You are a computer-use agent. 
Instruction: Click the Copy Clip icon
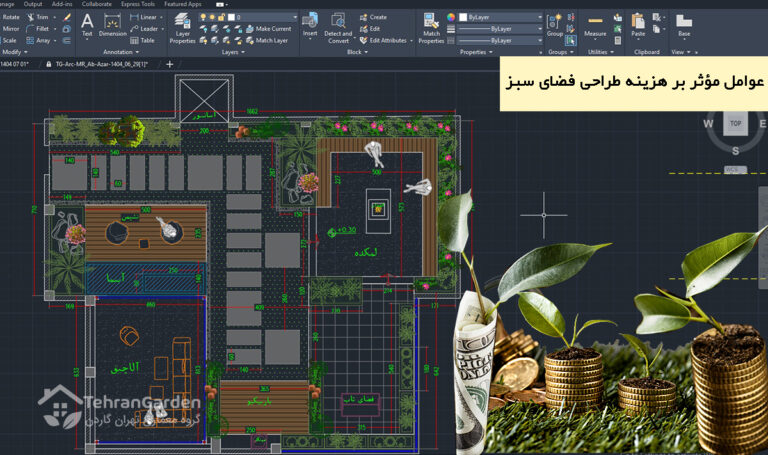tap(657, 29)
